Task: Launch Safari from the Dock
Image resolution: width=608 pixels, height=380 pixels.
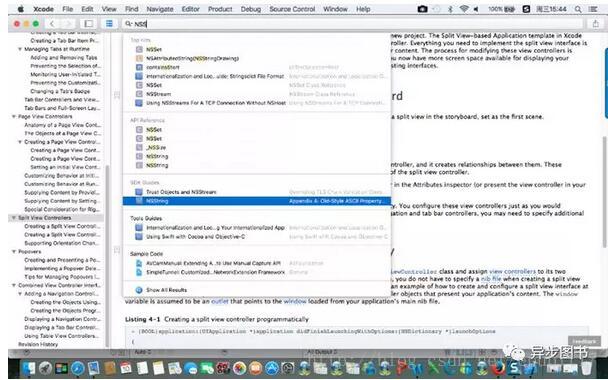Action: 78,368
